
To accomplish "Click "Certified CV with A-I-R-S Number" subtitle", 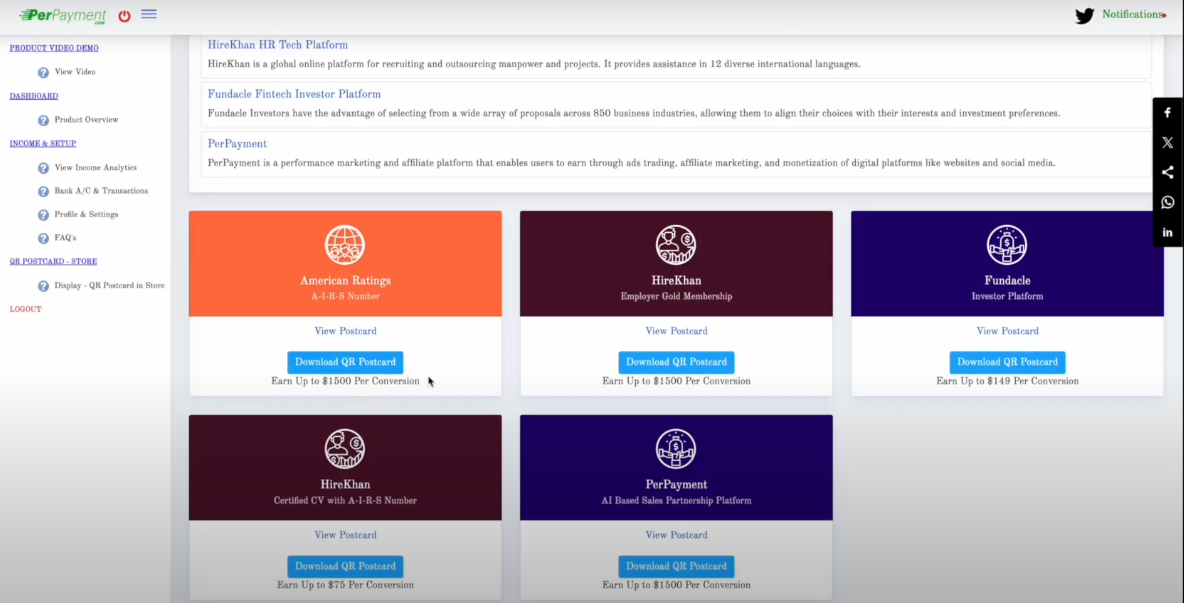I will (x=345, y=500).
